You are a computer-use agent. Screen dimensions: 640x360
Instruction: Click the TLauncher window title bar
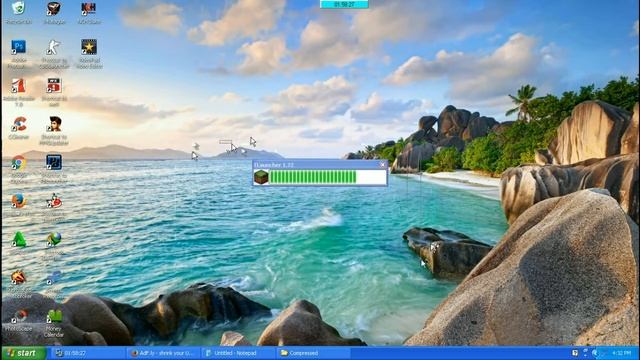coord(320,164)
